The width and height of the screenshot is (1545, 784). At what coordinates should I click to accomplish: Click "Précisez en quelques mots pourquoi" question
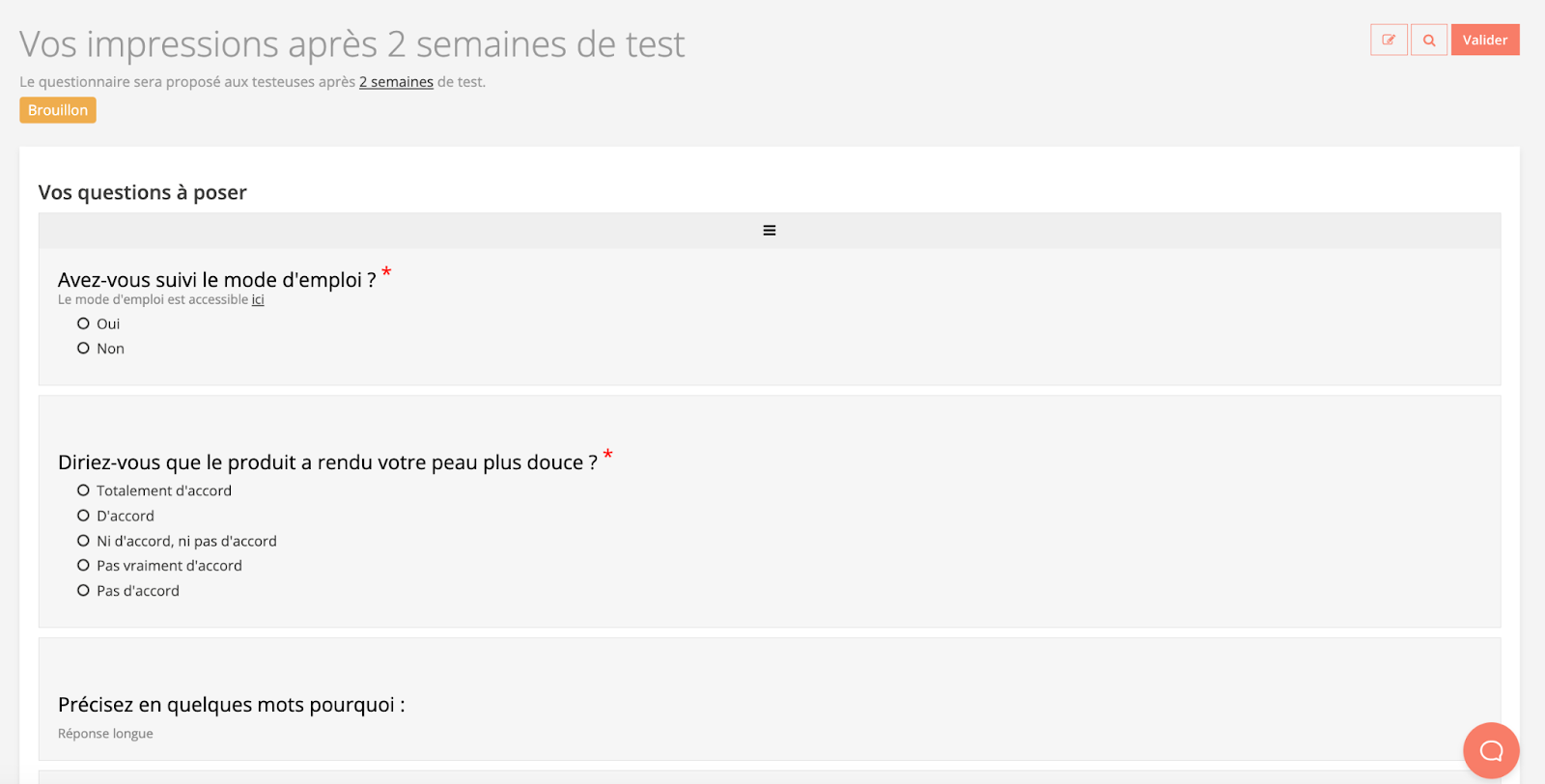point(232,705)
